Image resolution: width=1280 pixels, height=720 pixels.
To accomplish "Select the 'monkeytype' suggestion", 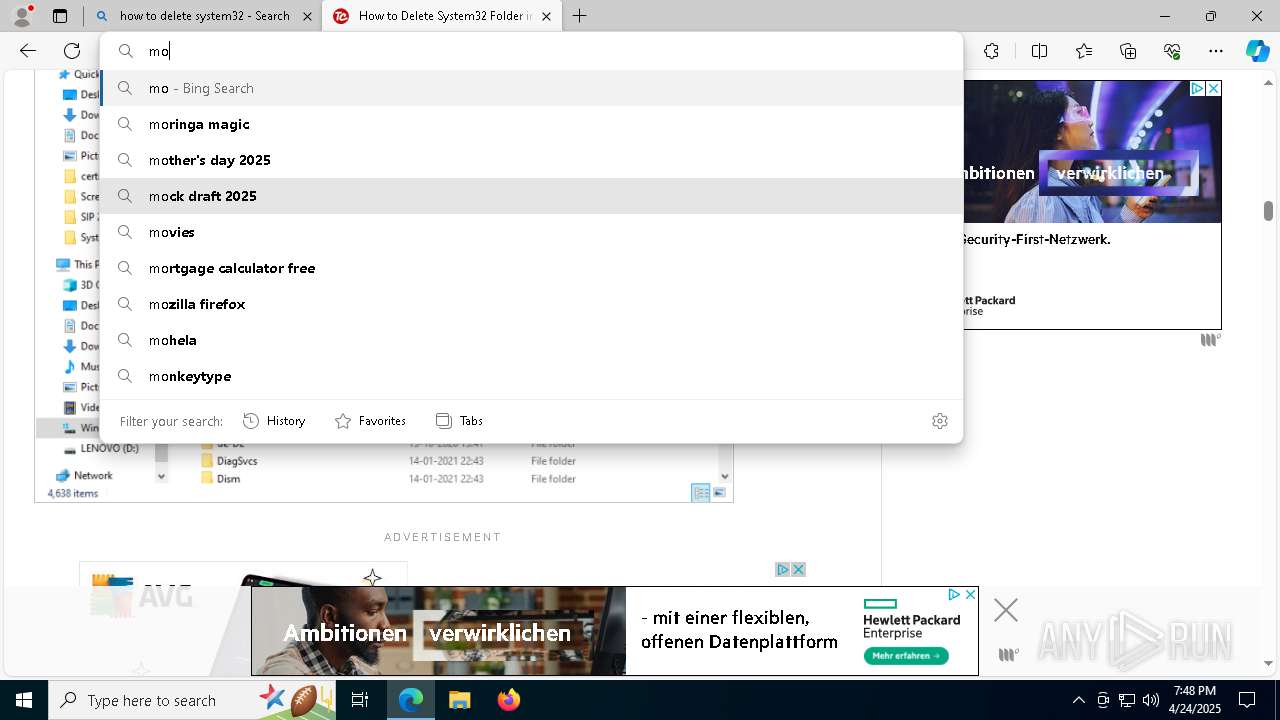I will point(531,376).
